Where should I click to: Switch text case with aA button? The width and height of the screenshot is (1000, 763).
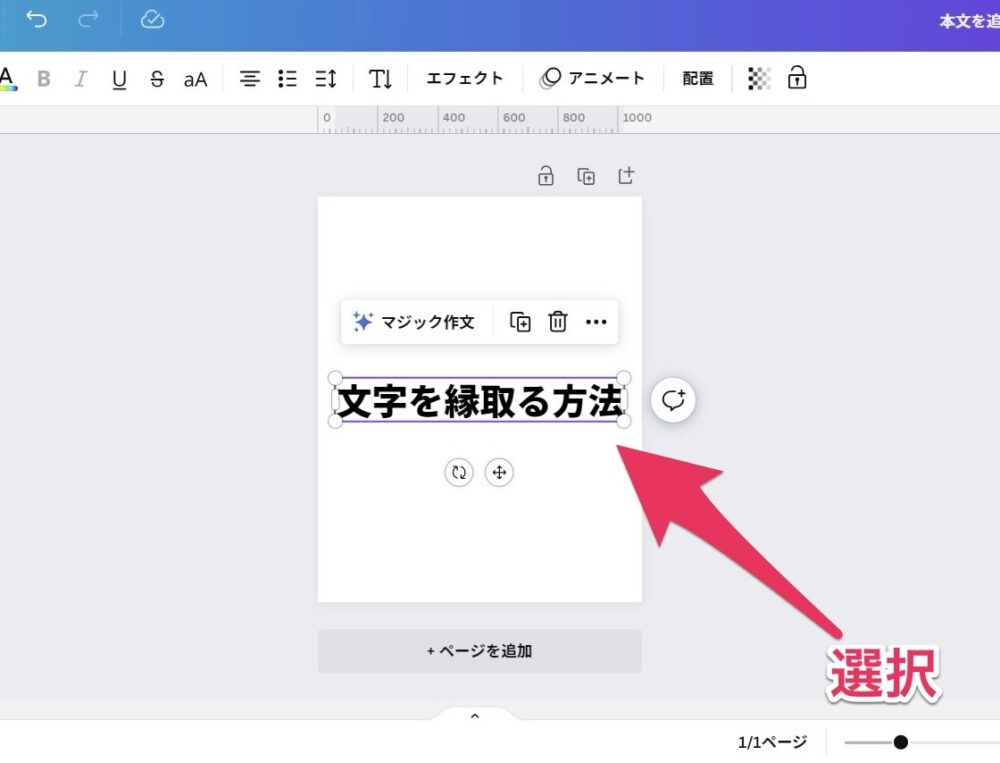(x=195, y=79)
